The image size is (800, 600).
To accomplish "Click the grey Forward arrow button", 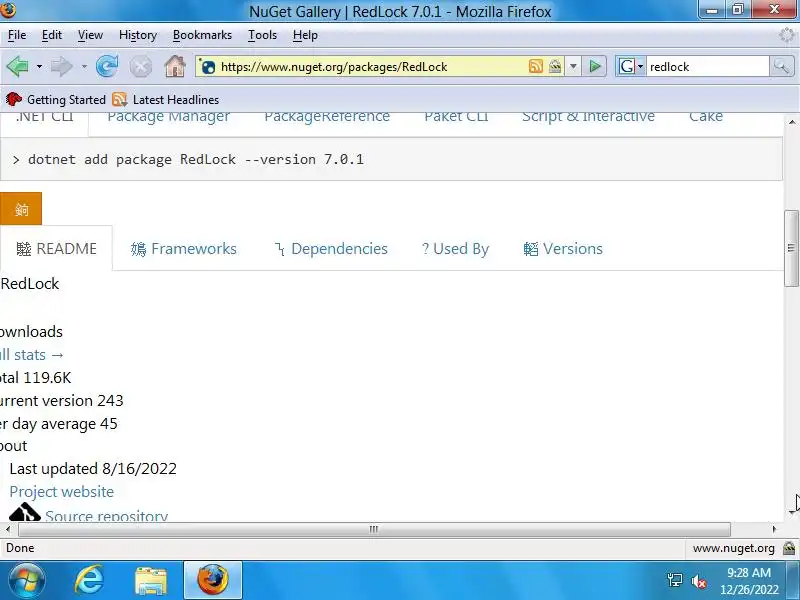I will click(x=61, y=66).
